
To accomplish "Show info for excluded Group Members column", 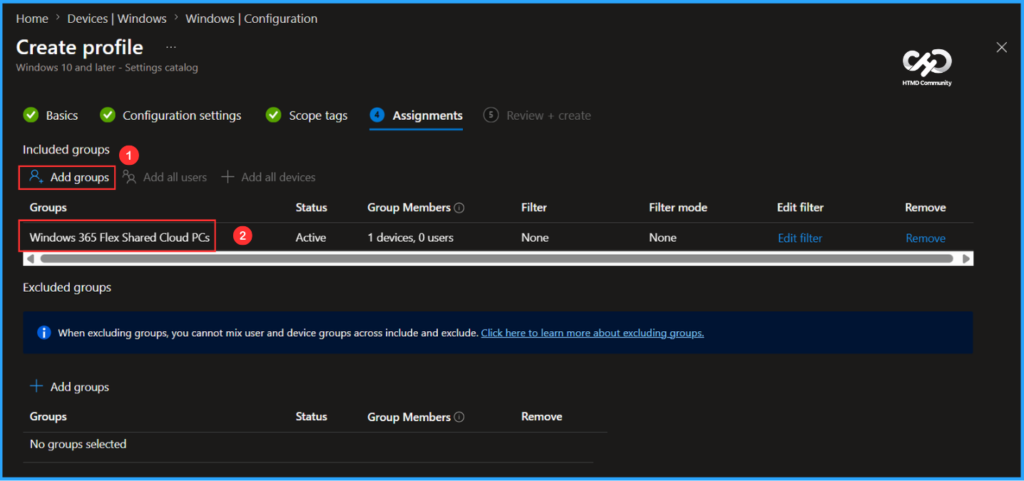I will tap(459, 417).
